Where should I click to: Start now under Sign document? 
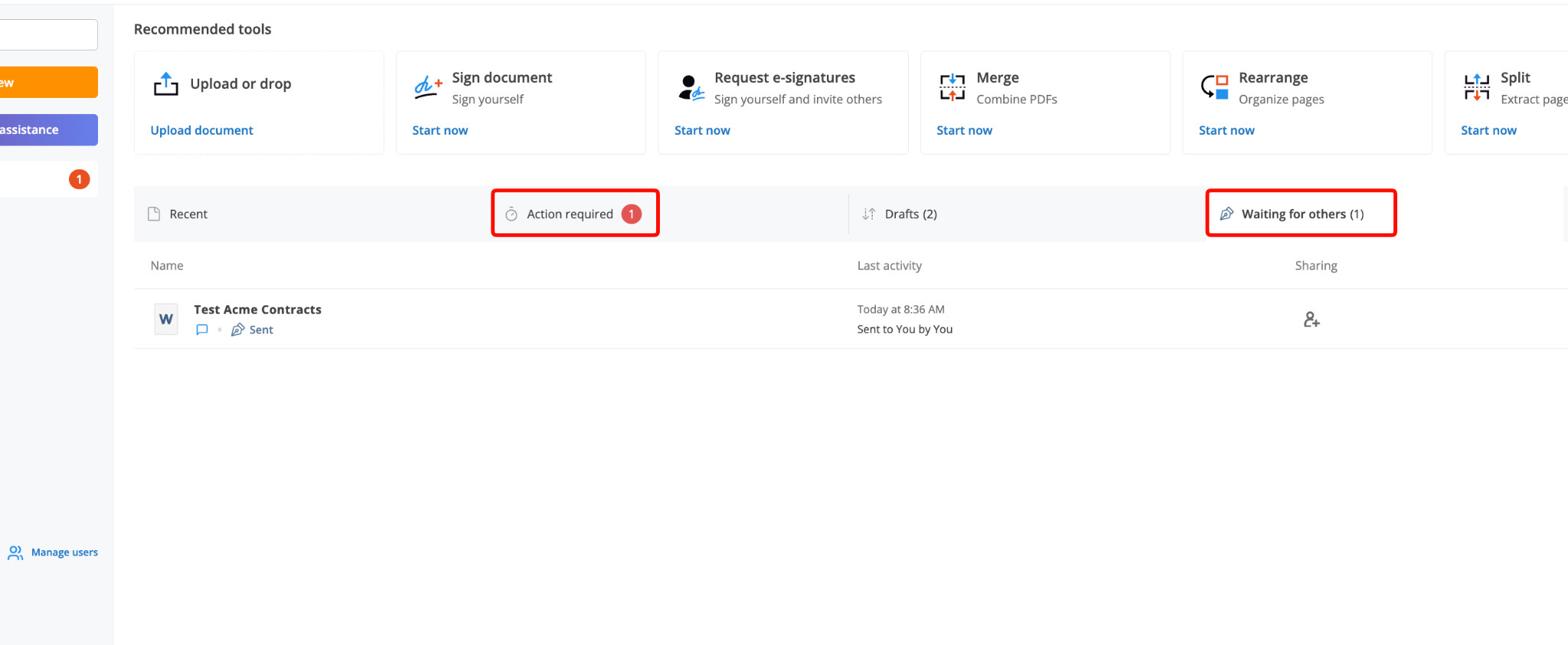tap(440, 131)
